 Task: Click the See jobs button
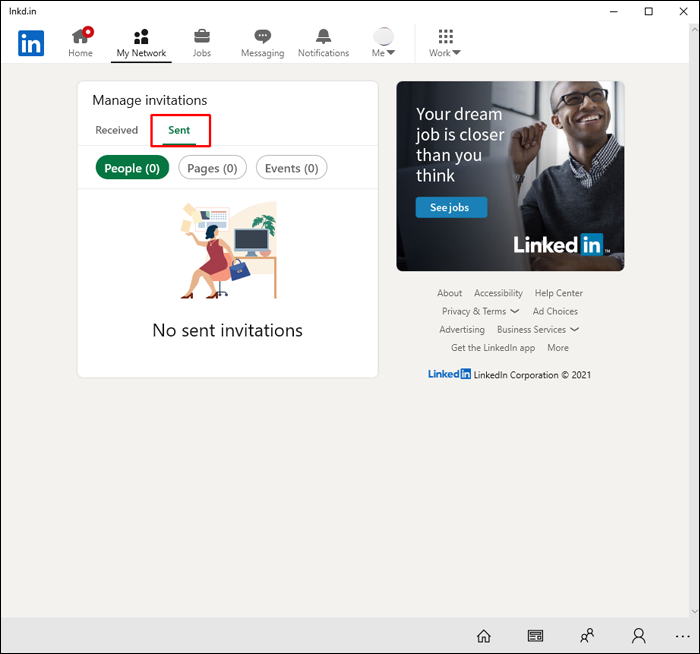tap(451, 207)
